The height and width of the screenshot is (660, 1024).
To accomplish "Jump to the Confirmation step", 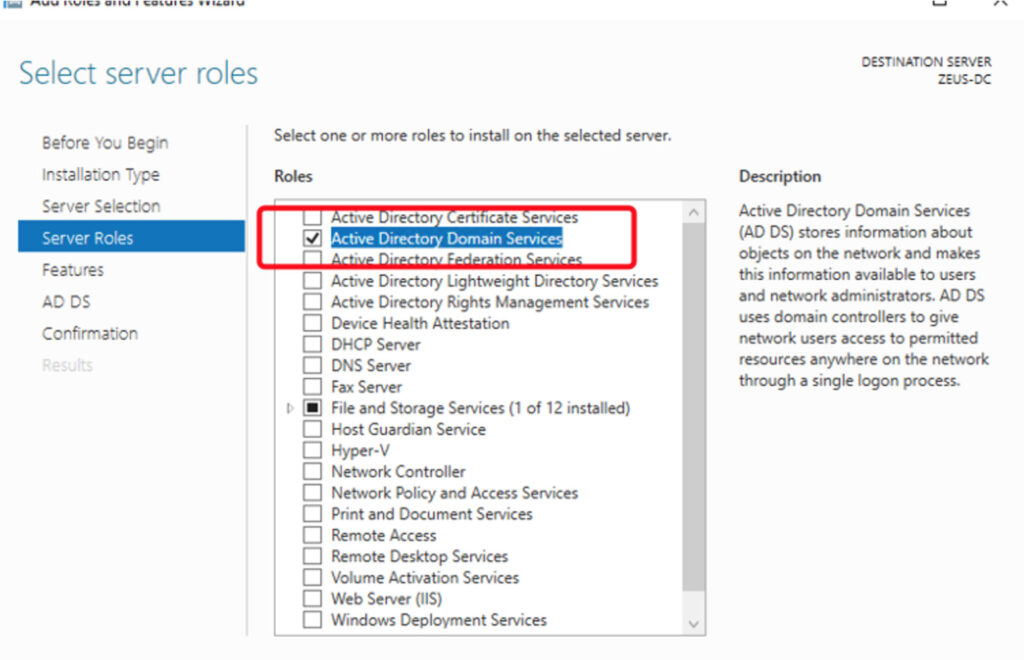I will 90,334.
